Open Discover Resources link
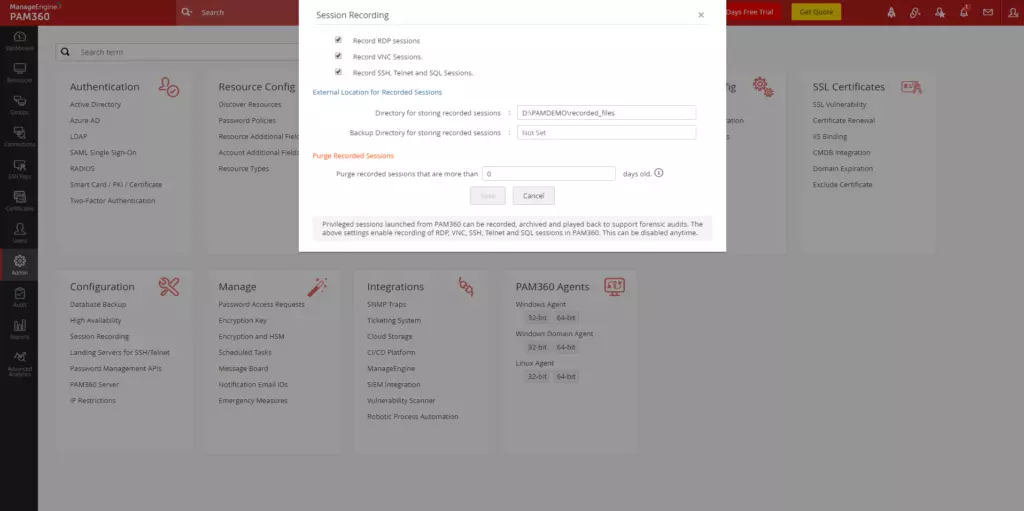This screenshot has height=511, width=1024. (250, 105)
